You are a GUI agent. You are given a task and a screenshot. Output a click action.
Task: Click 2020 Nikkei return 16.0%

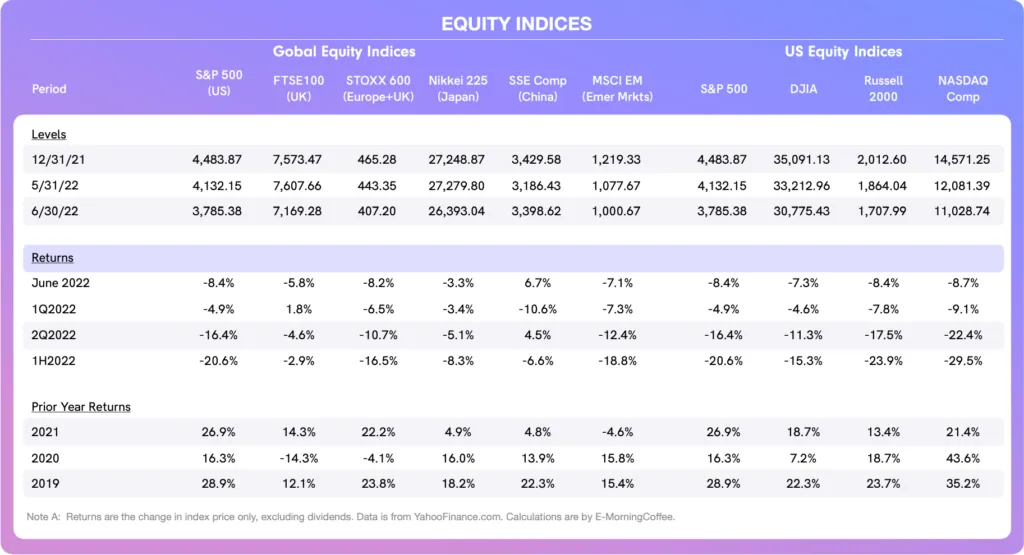pos(458,458)
